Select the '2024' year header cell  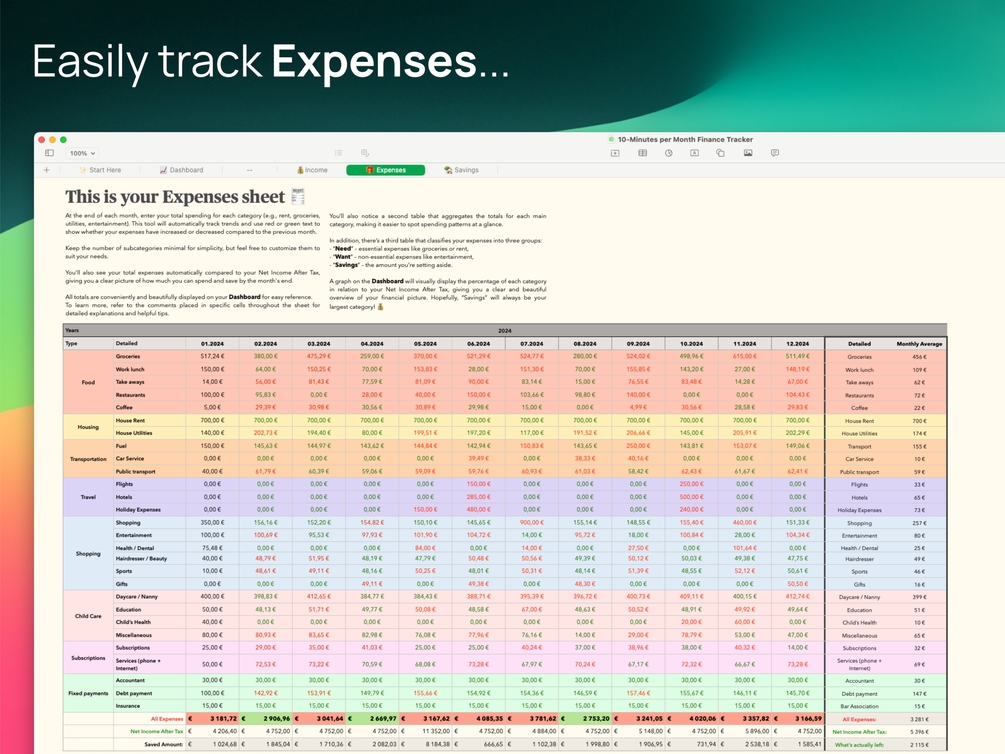pyautogui.click(x=504, y=330)
